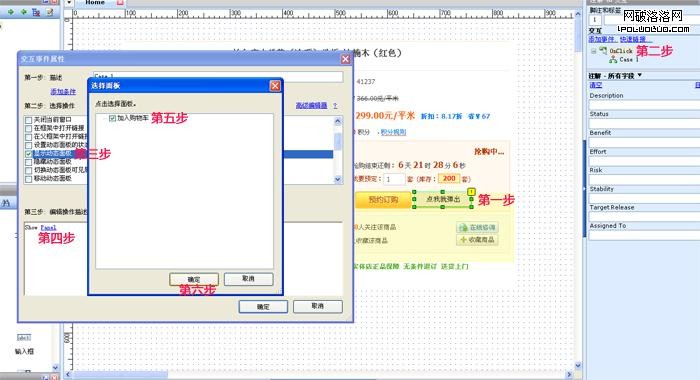
Task: Click the footnote number field
Action: pyautogui.click(x=595, y=20)
